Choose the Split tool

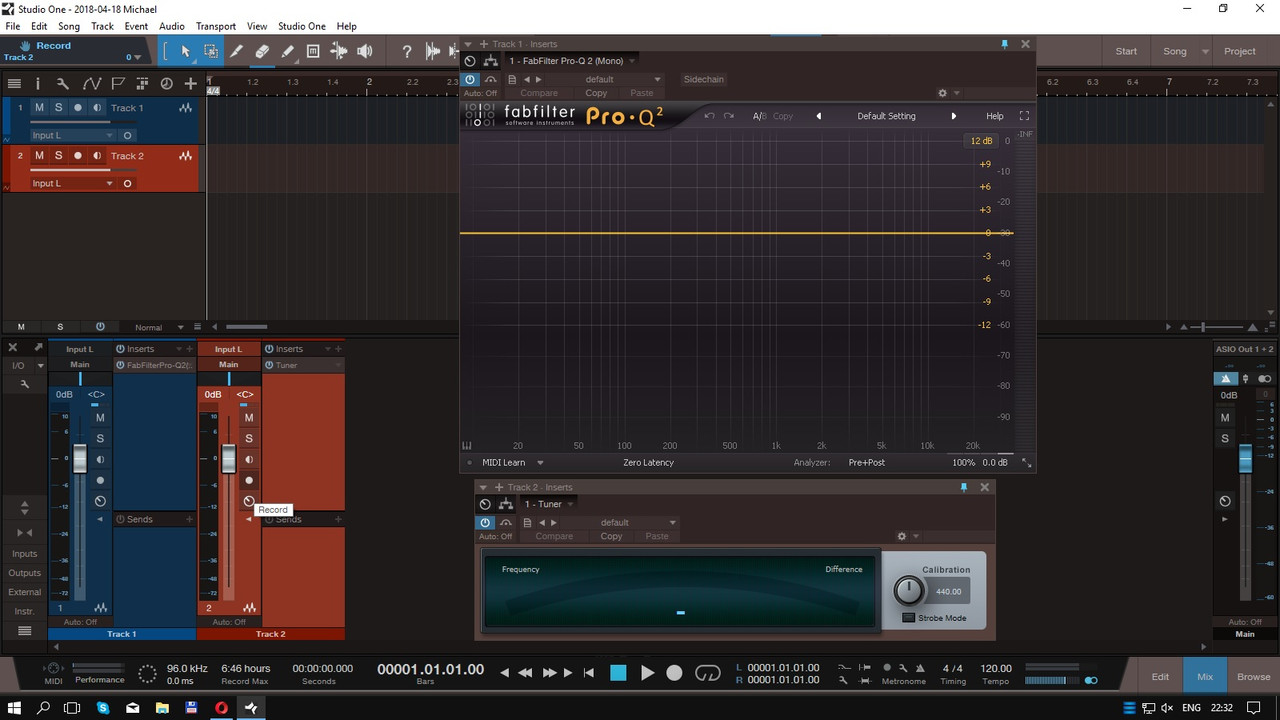[236, 51]
